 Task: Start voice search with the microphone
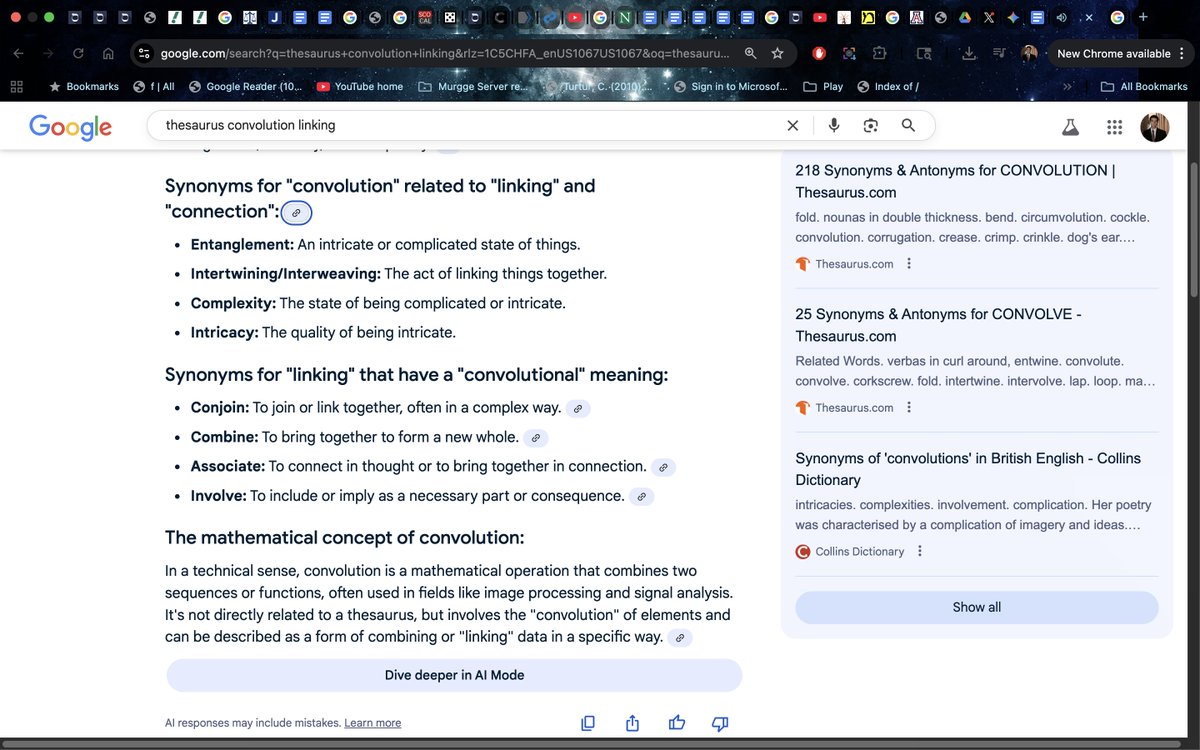pyautogui.click(x=834, y=125)
